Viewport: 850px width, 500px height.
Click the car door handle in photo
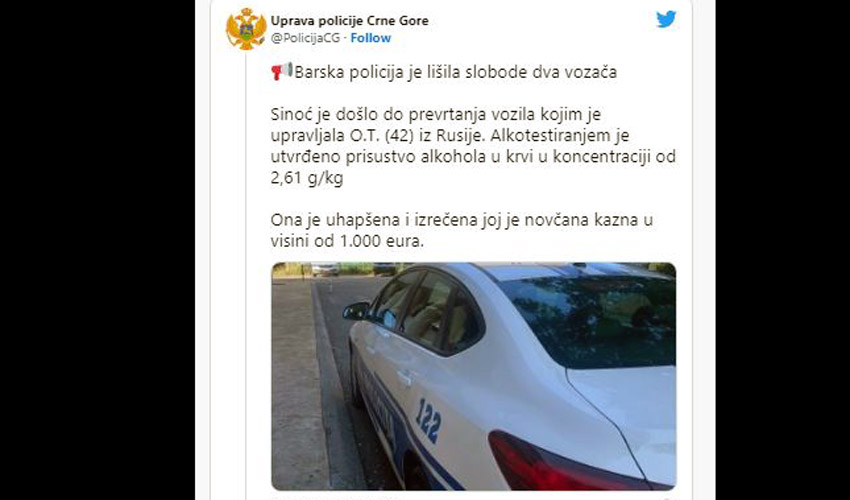(405, 377)
